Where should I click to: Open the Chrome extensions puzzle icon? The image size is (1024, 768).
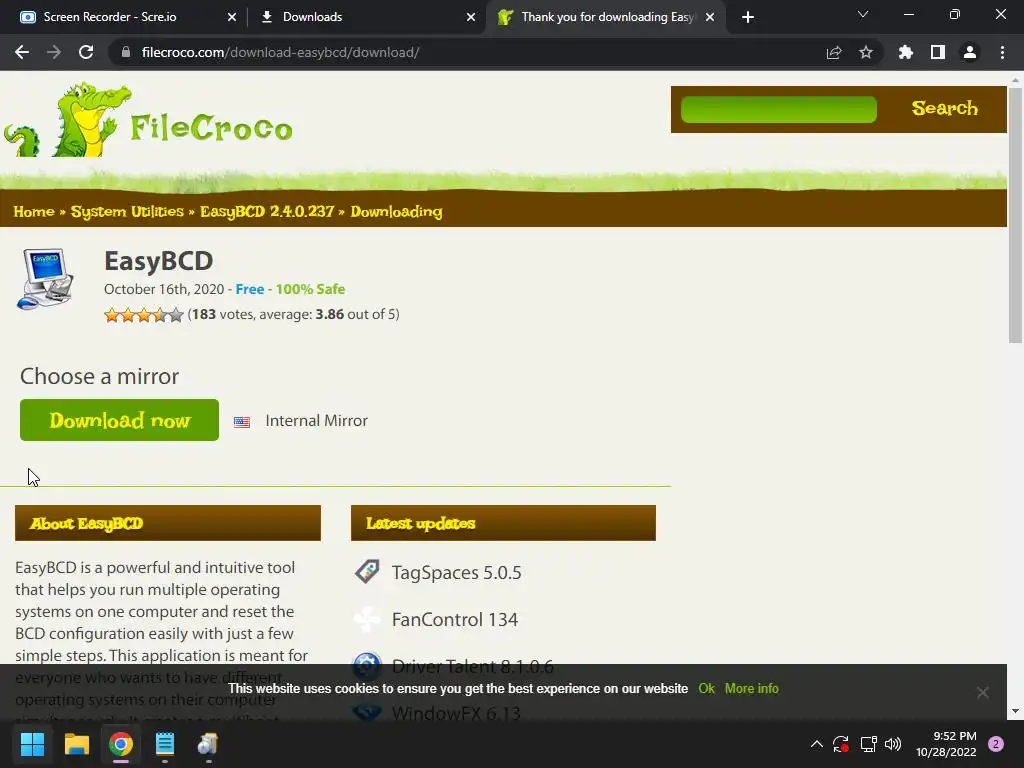(906, 52)
